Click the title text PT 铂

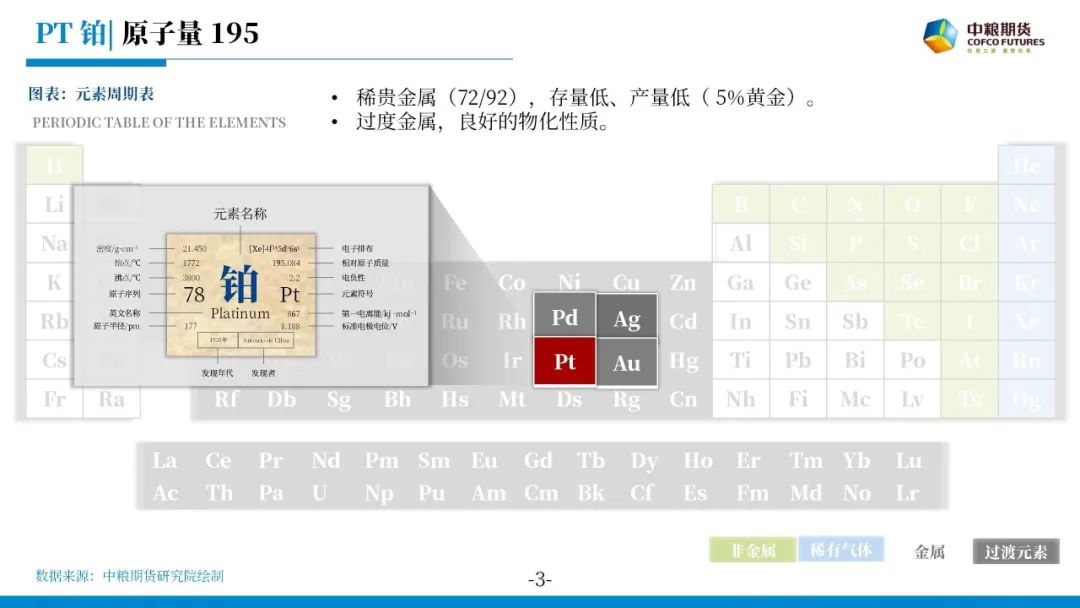pos(70,32)
